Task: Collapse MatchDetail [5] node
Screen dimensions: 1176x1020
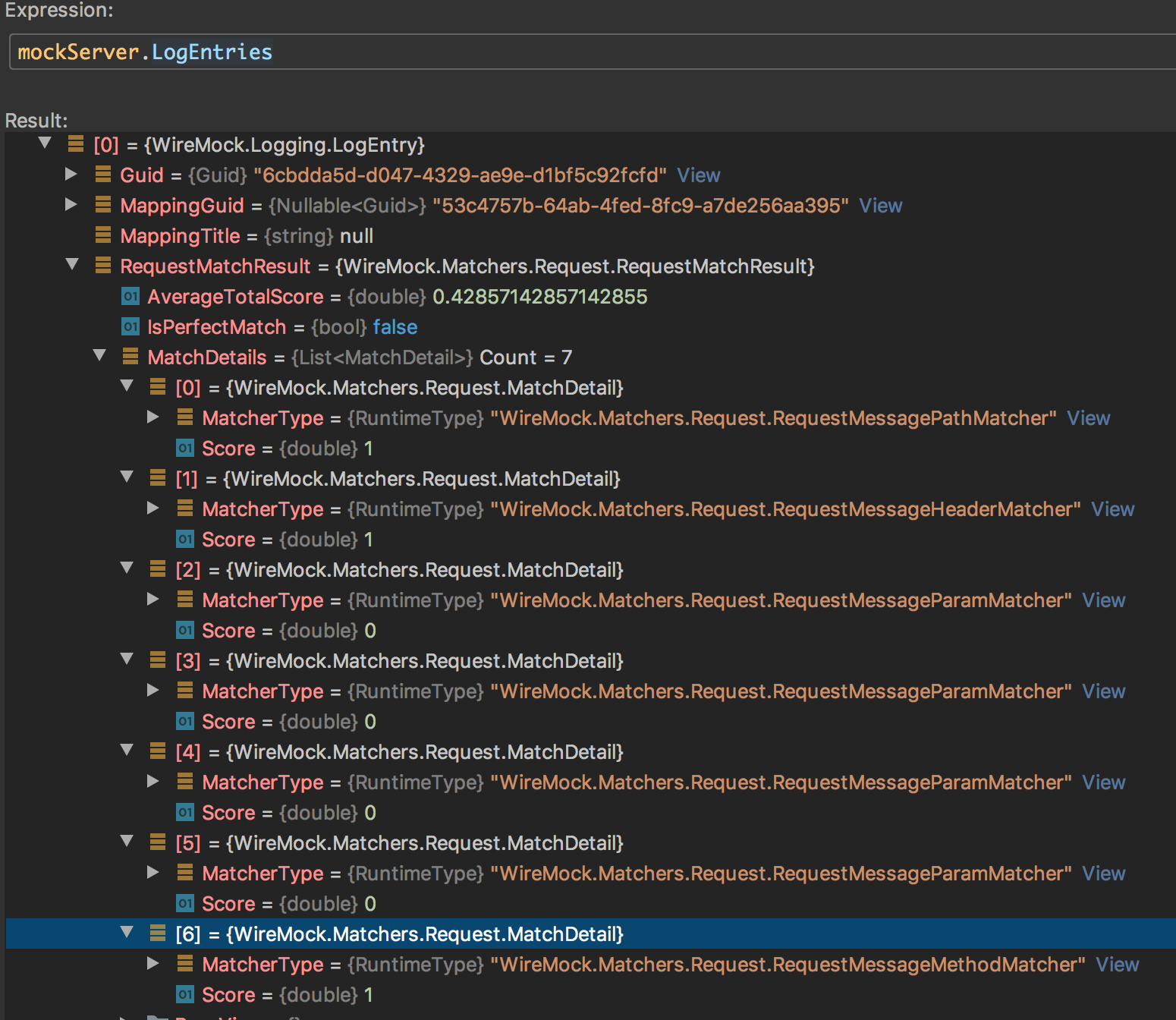Action: [x=127, y=841]
